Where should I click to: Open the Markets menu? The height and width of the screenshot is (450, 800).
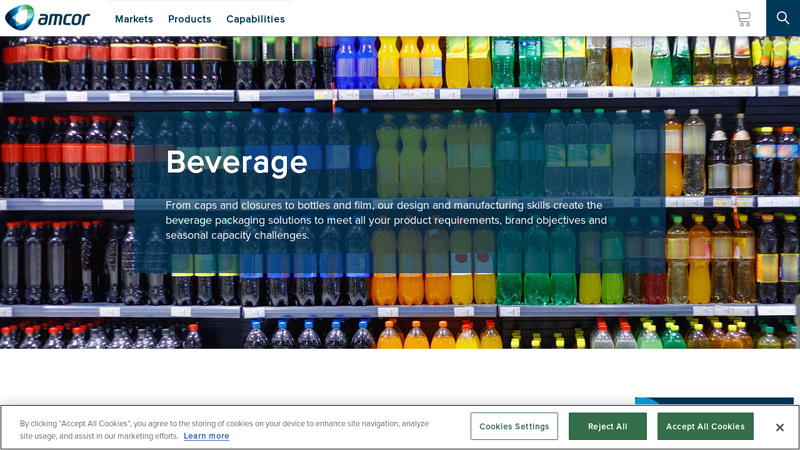pyautogui.click(x=134, y=19)
